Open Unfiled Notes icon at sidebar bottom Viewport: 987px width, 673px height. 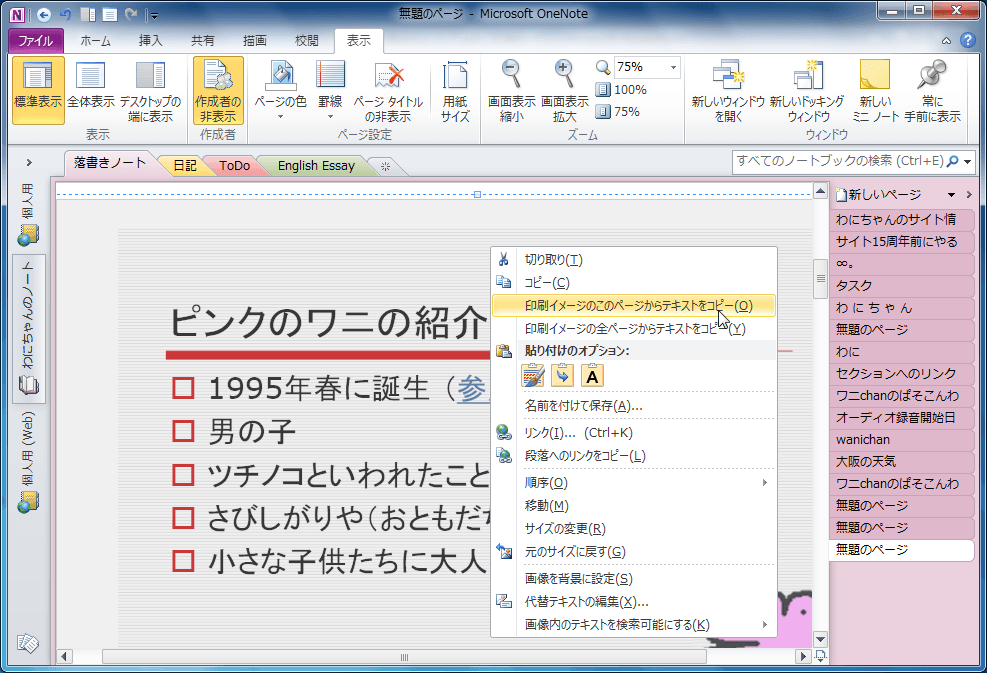28,643
